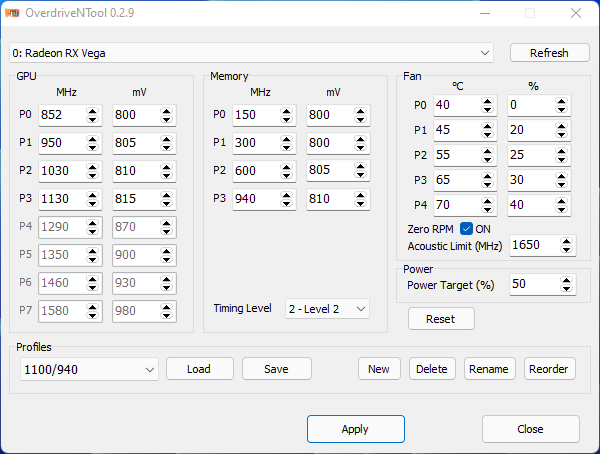
Task: Click the Reset button
Action: click(x=441, y=319)
